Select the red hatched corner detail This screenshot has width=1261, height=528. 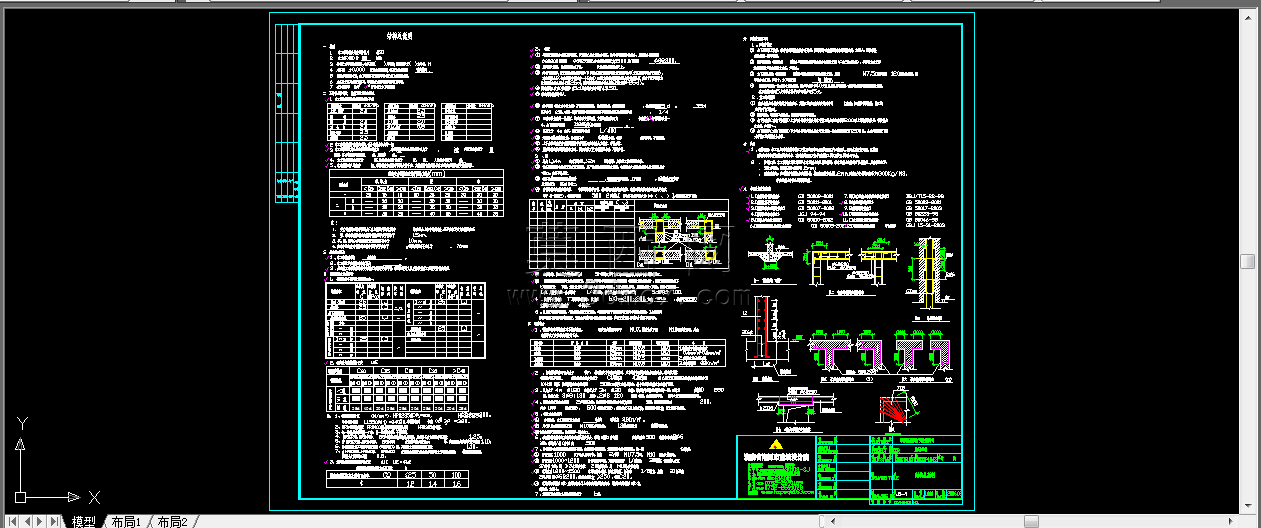[888, 408]
